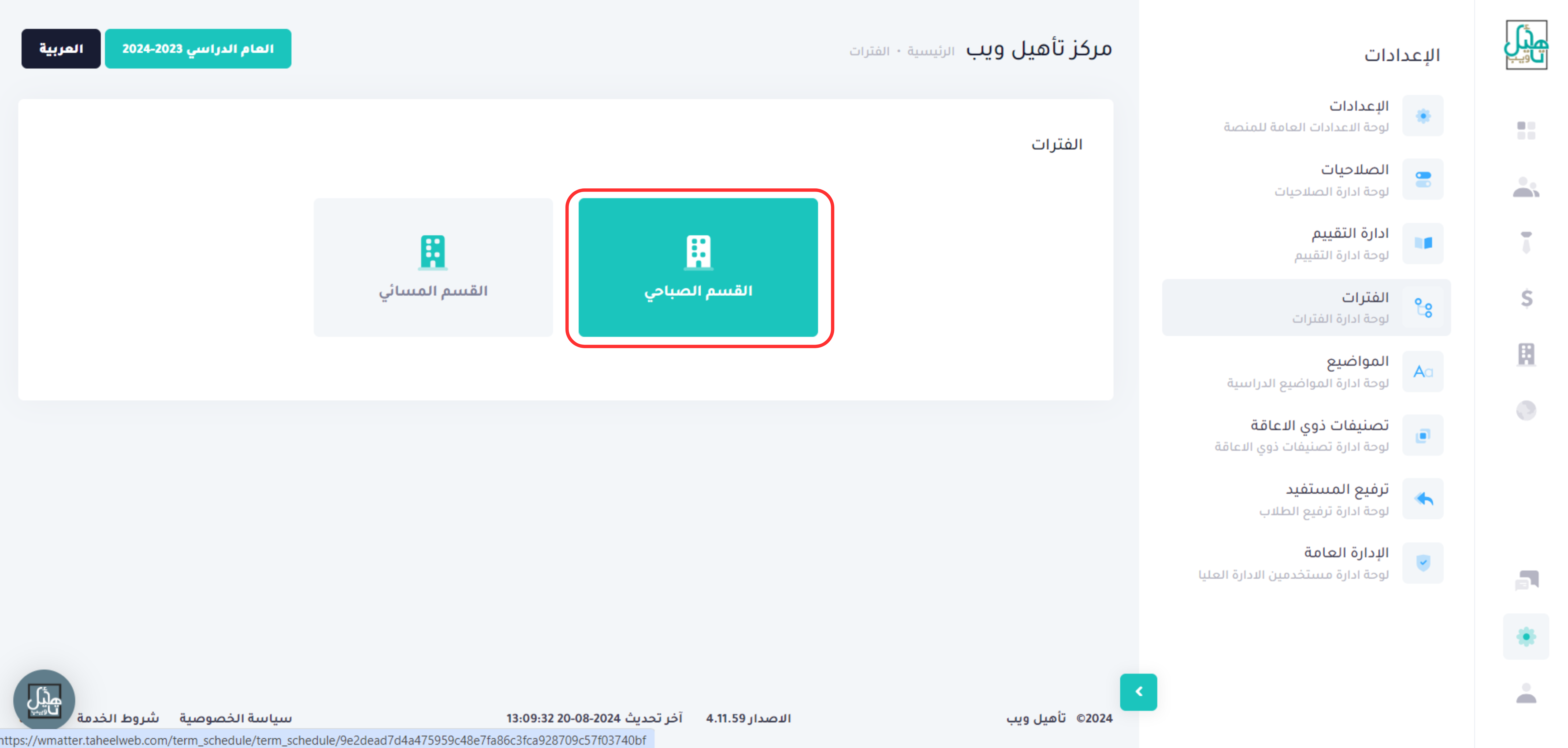Go to الرئيسية breadcrumb link
The height and width of the screenshot is (748, 1568).
click(931, 51)
